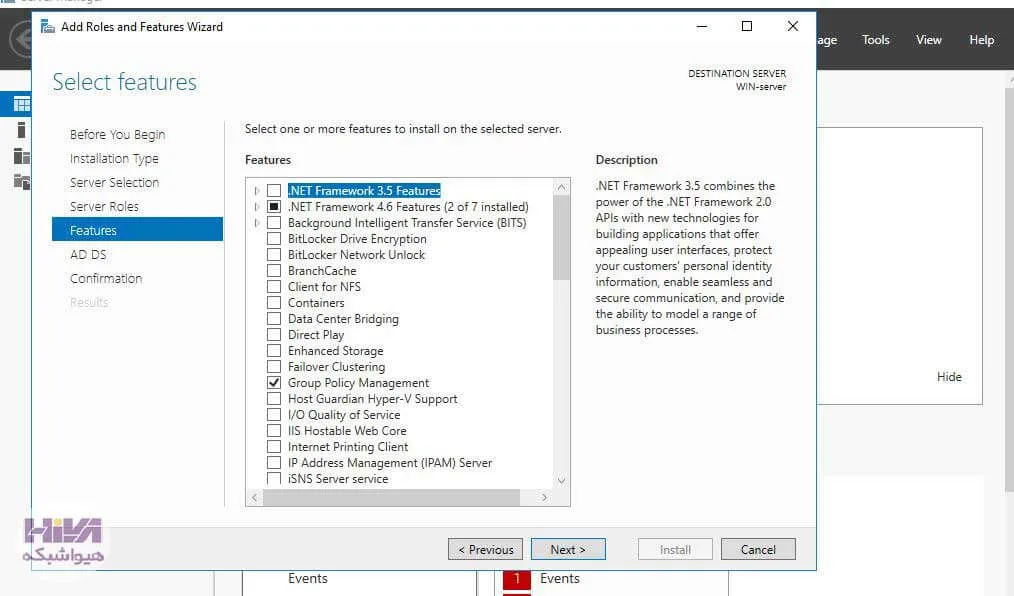The image size is (1014, 596).
Task: Open the AD DS step
Action: 88,255
